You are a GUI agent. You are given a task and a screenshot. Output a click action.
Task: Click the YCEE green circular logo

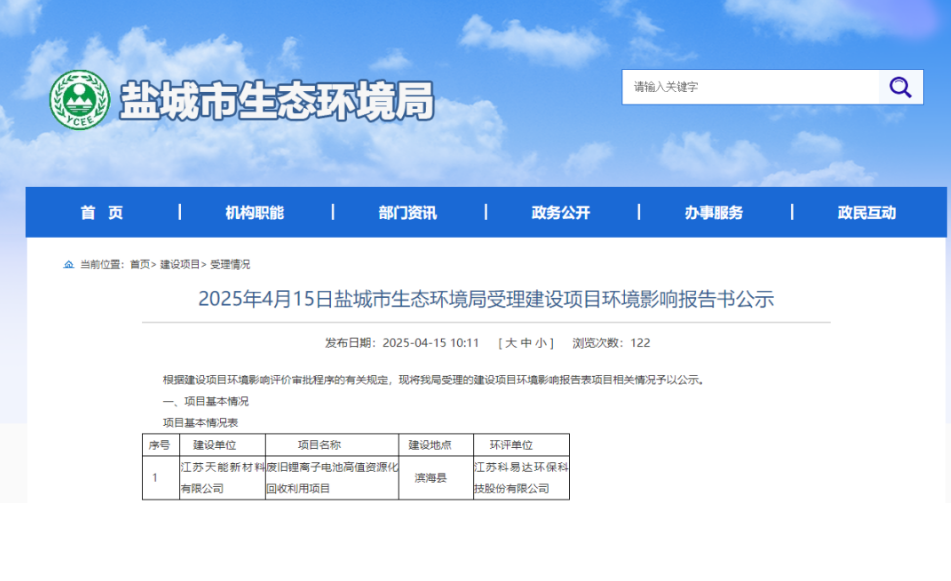[x=79, y=100]
